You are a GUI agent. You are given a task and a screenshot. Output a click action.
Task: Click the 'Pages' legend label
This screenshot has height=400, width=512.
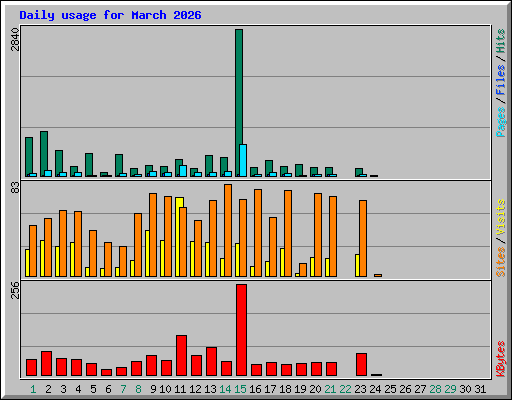click(500, 122)
